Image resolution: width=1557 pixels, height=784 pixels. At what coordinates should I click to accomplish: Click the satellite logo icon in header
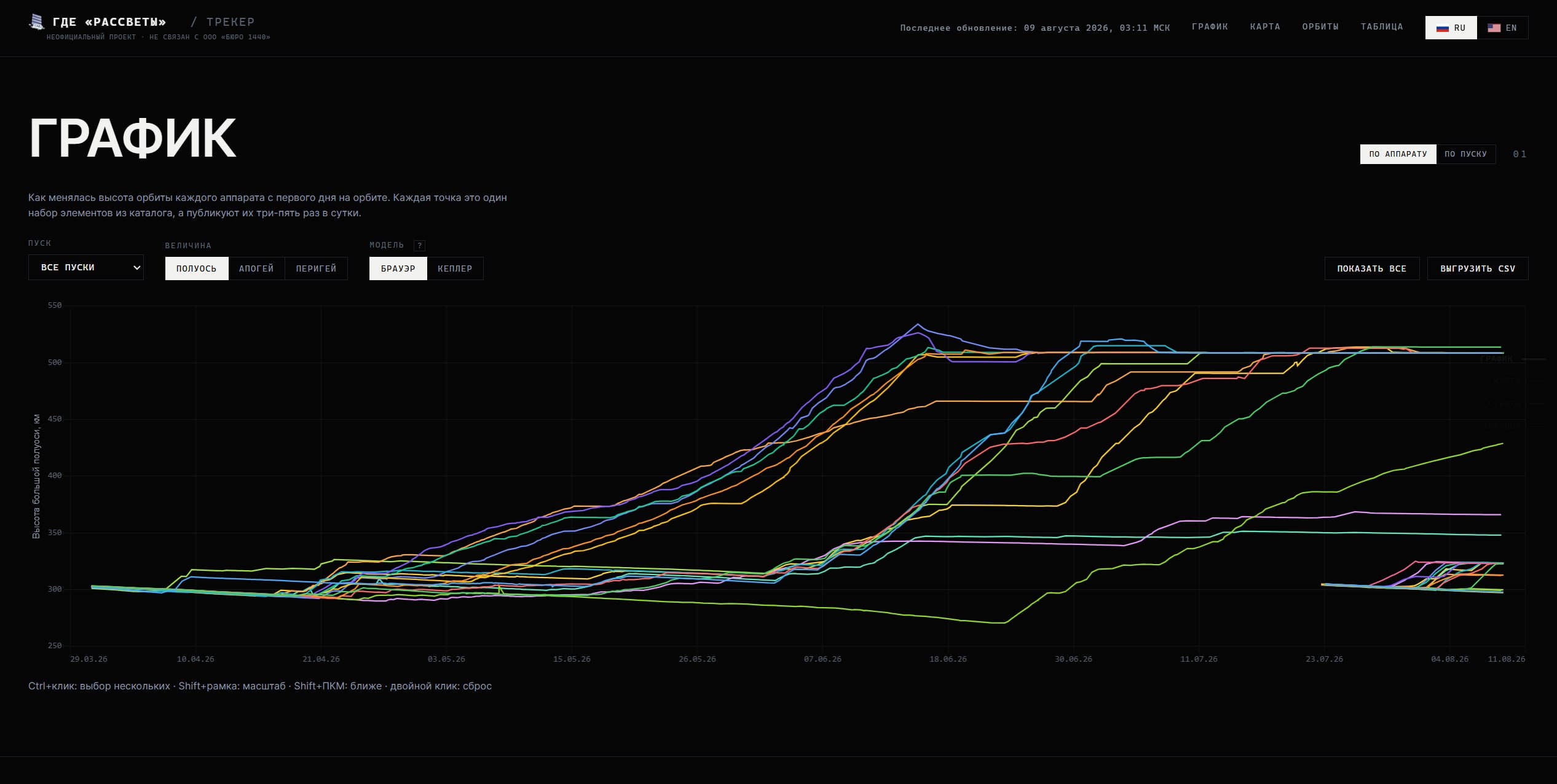(x=37, y=22)
